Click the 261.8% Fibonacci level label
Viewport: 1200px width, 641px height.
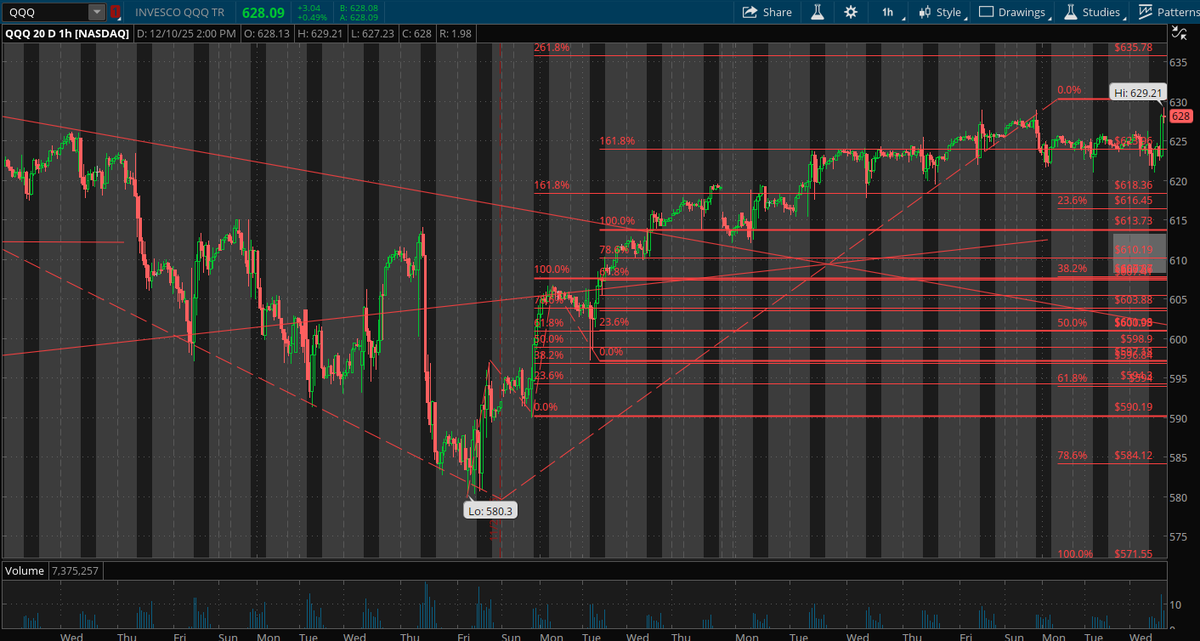click(552, 47)
